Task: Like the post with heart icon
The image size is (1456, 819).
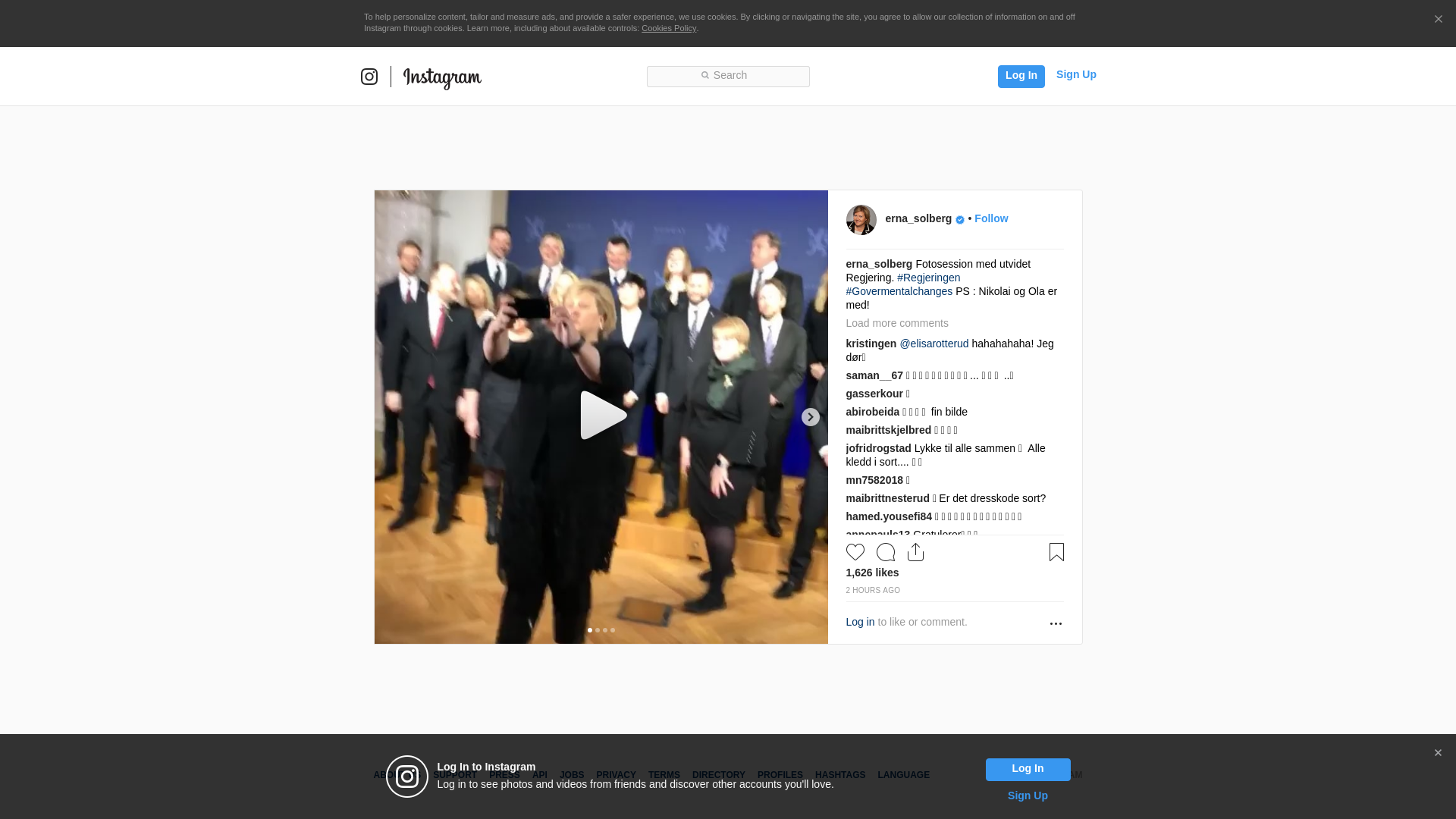Action: pyautogui.click(x=855, y=552)
